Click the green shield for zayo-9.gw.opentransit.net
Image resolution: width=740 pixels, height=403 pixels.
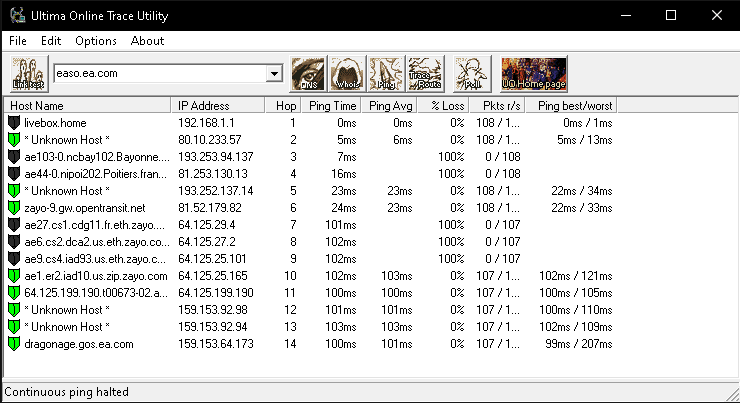click(14, 208)
